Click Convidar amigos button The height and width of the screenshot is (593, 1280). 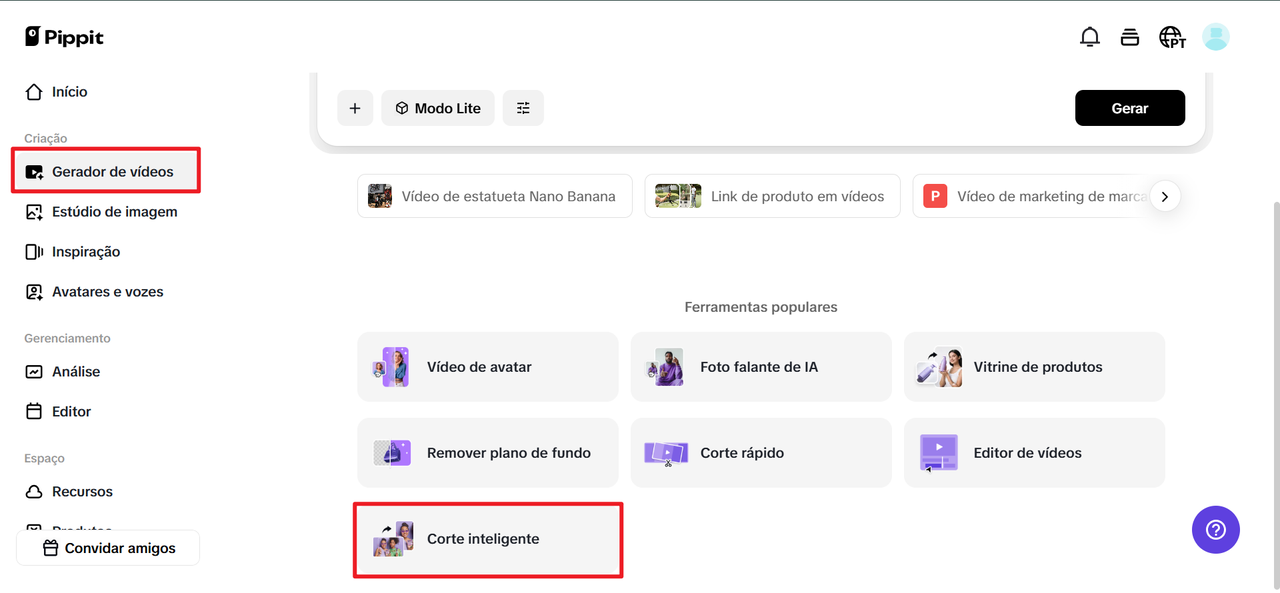pyautogui.click(x=108, y=548)
